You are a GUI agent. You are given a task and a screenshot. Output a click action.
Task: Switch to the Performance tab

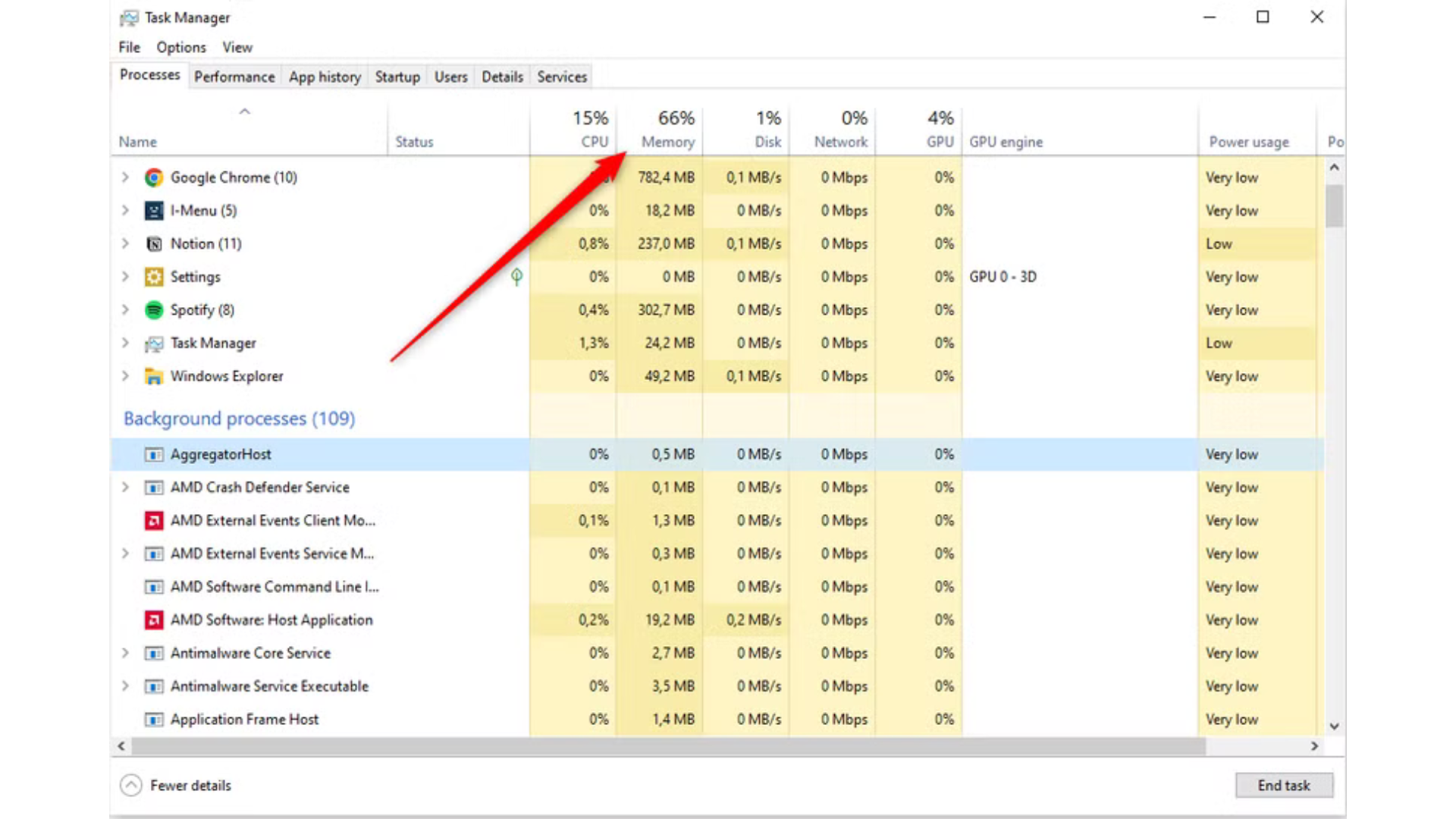tap(234, 77)
